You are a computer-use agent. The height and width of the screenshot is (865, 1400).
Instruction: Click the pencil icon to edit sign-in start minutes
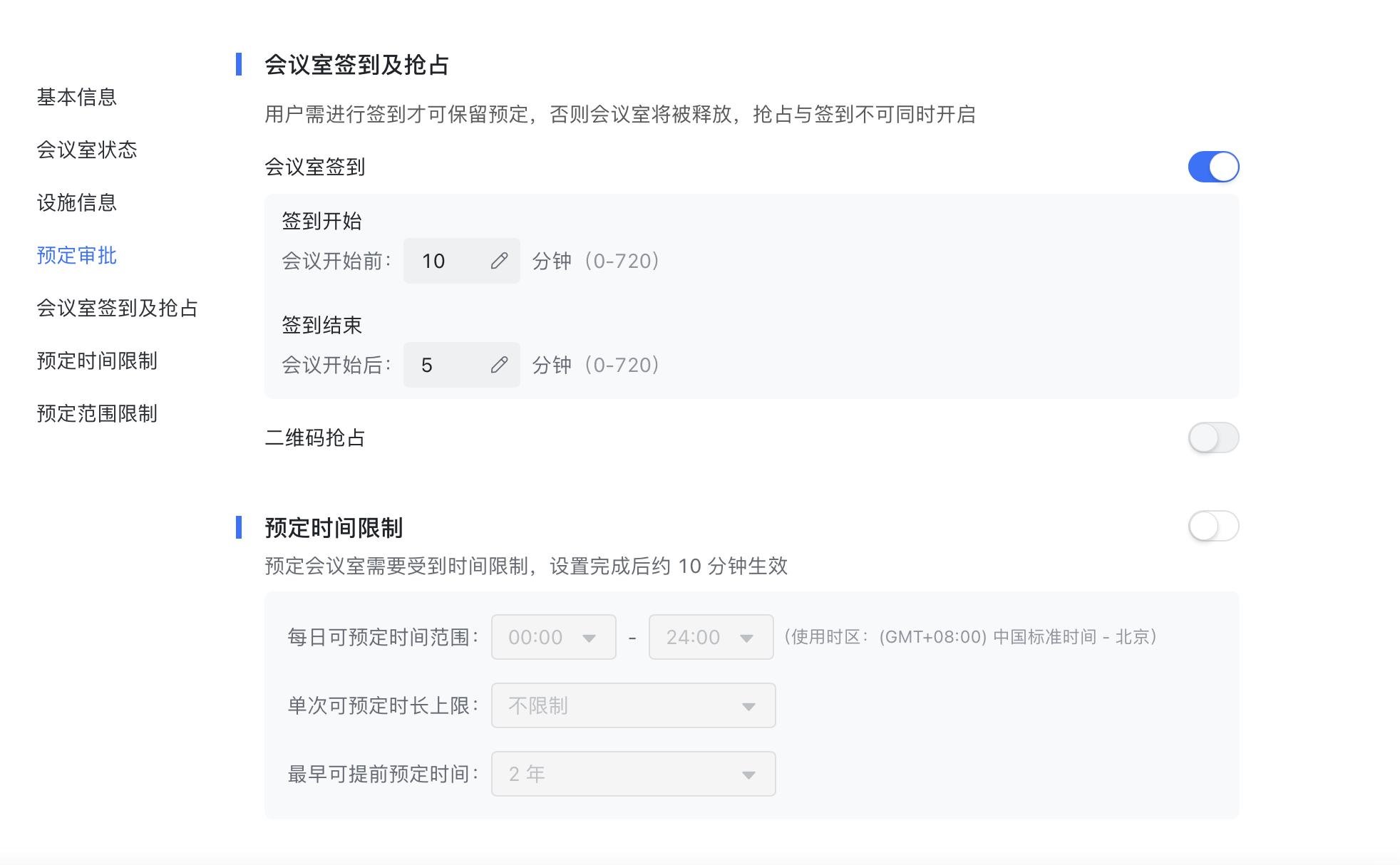tap(500, 261)
